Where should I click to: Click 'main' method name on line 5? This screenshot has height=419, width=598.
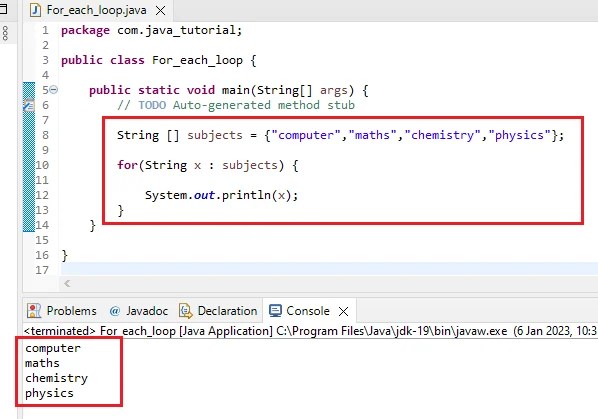236,90
